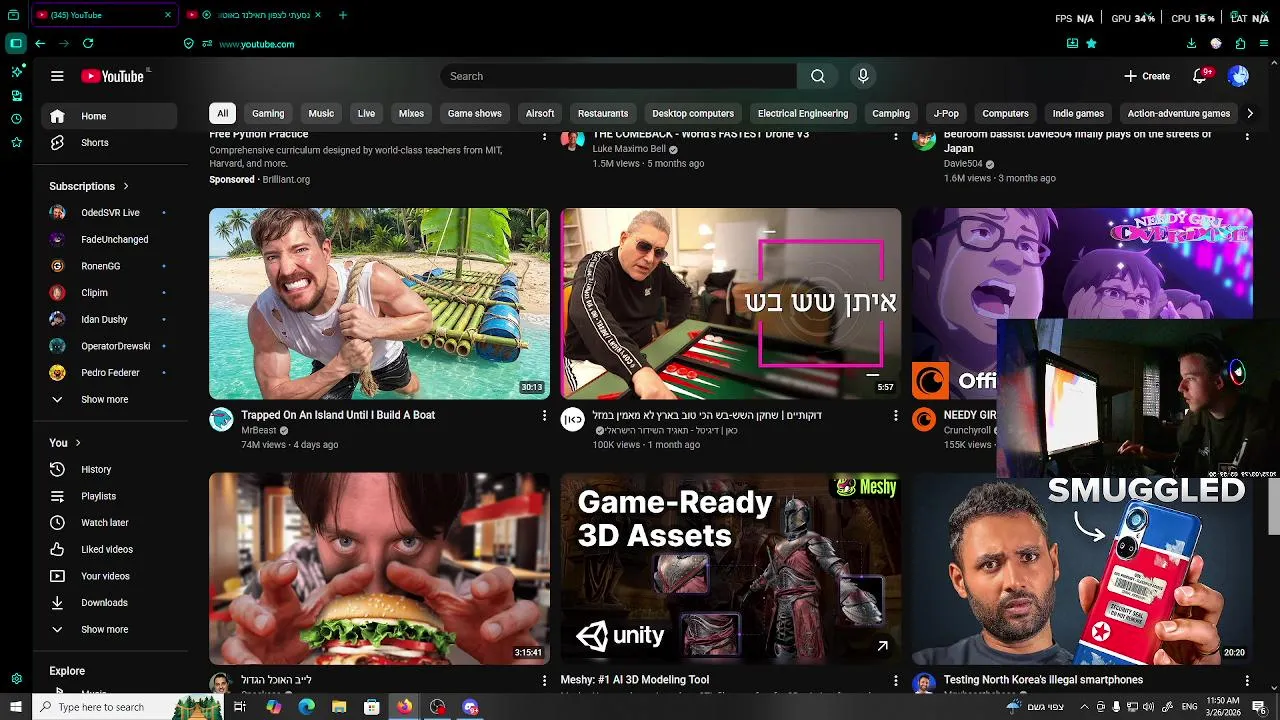Open the backgammon video thumbnail
This screenshot has height=720, width=1280.
[731, 304]
